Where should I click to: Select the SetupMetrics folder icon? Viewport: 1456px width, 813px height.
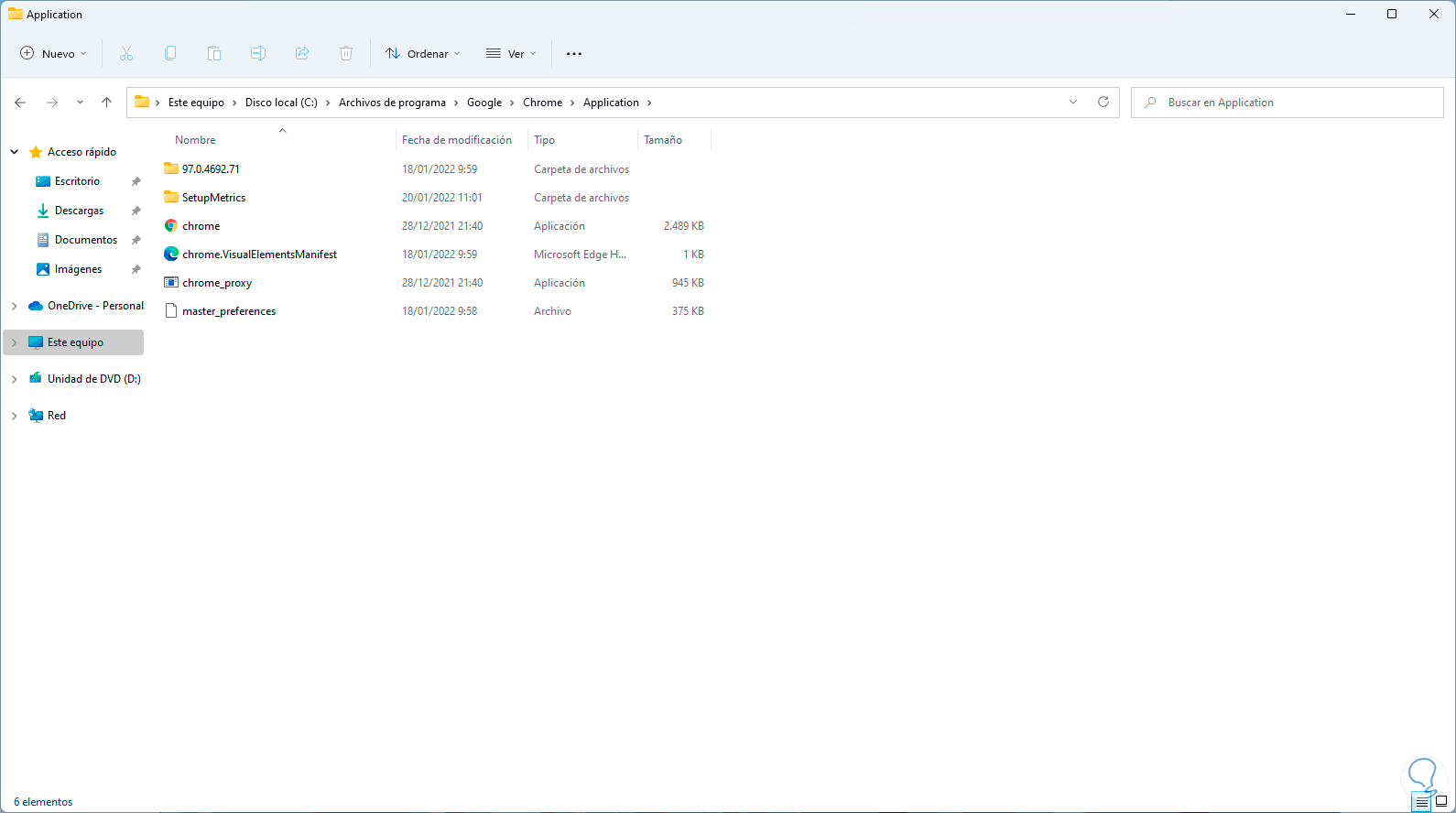click(x=171, y=197)
